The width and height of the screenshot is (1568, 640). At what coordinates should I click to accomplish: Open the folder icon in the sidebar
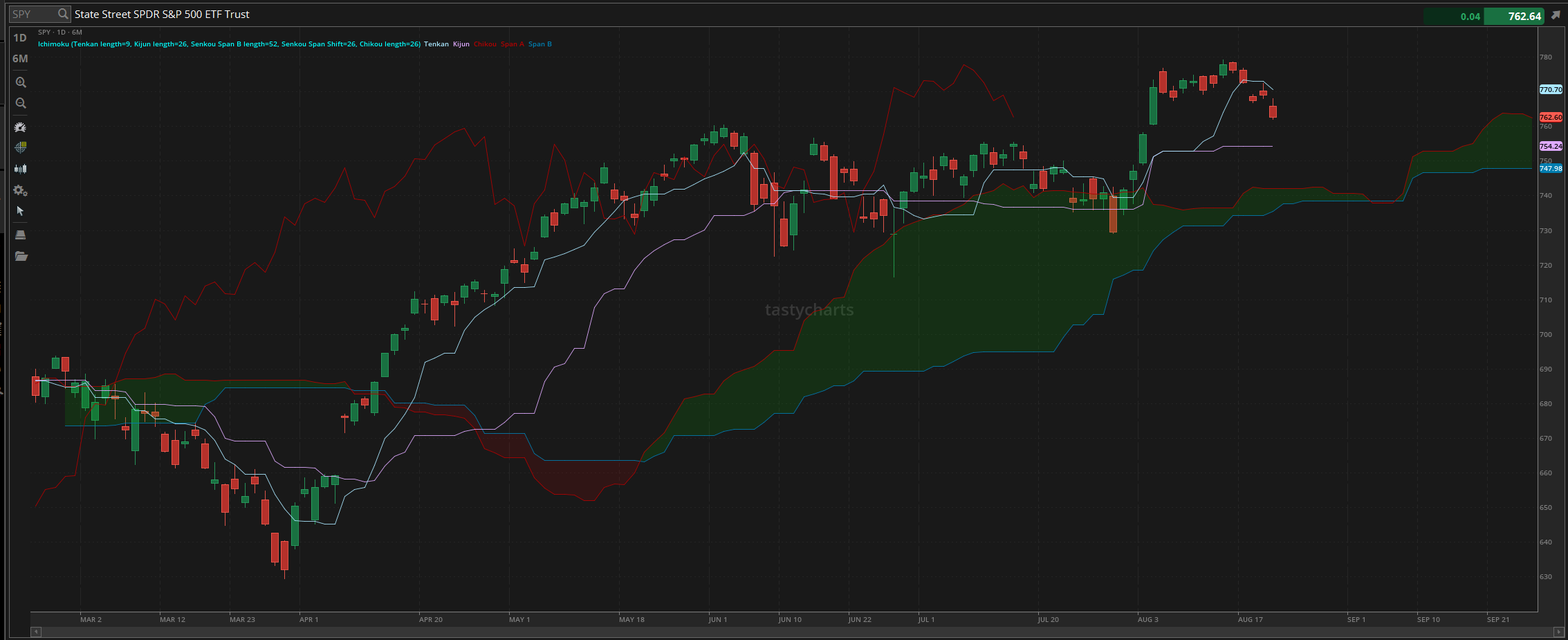point(21,256)
